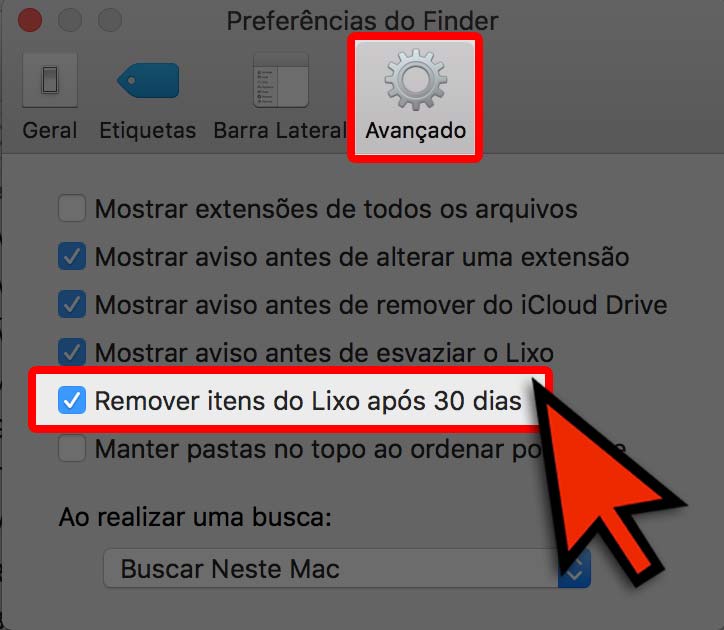The width and height of the screenshot is (724, 630).
Task: Enable Mostrar extensões de todos os arquivos
Action: (x=72, y=208)
